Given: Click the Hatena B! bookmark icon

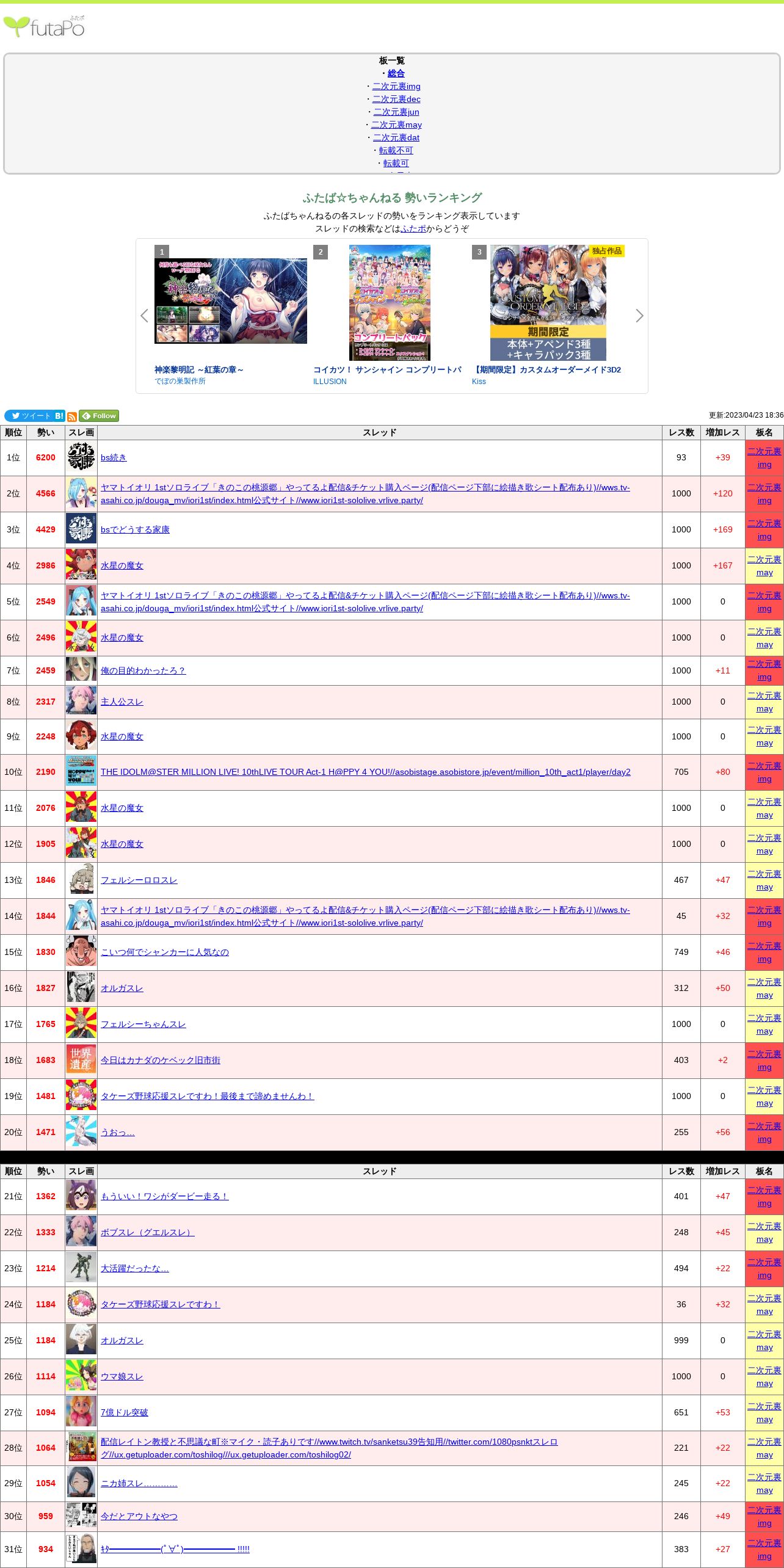Looking at the screenshot, I should click(59, 416).
